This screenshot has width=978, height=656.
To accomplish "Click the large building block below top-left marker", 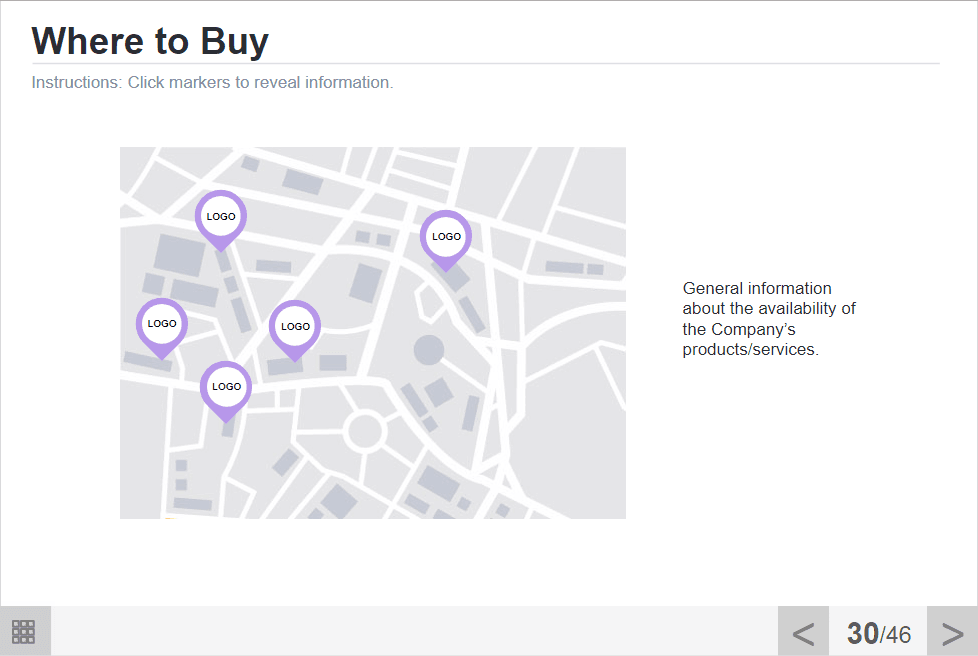I will point(179,255).
